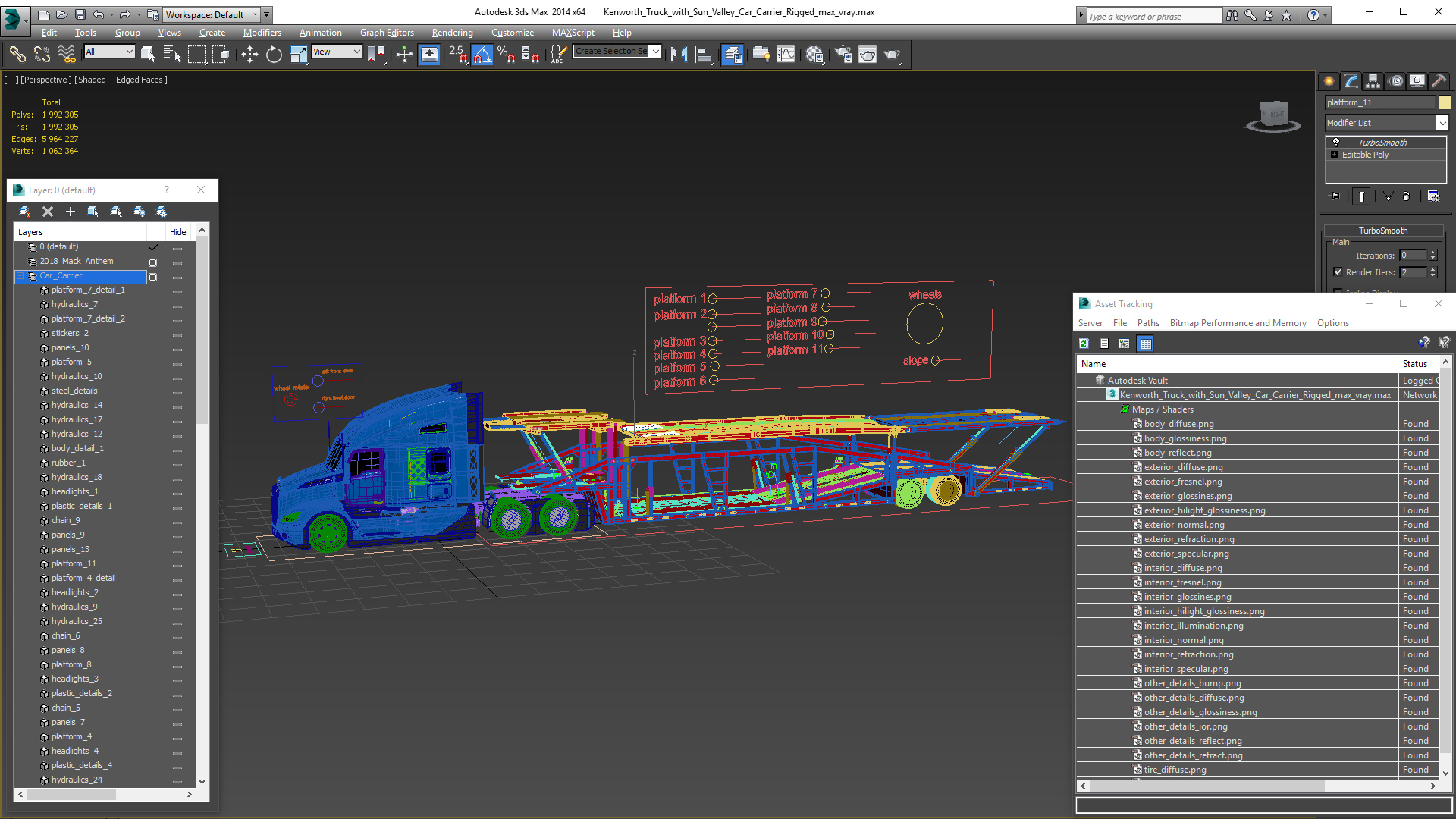1456x819 pixels.
Task: Open Workspace Default dropdown
Action: click(212, 14)
